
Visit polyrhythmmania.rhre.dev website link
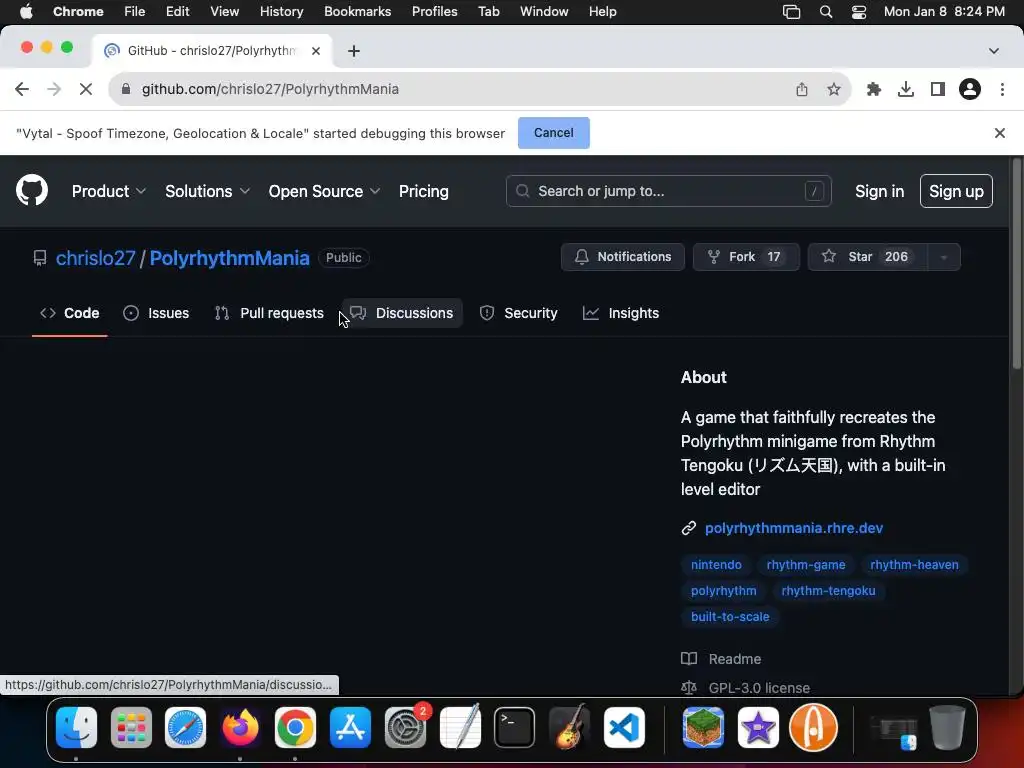(793, 528)
